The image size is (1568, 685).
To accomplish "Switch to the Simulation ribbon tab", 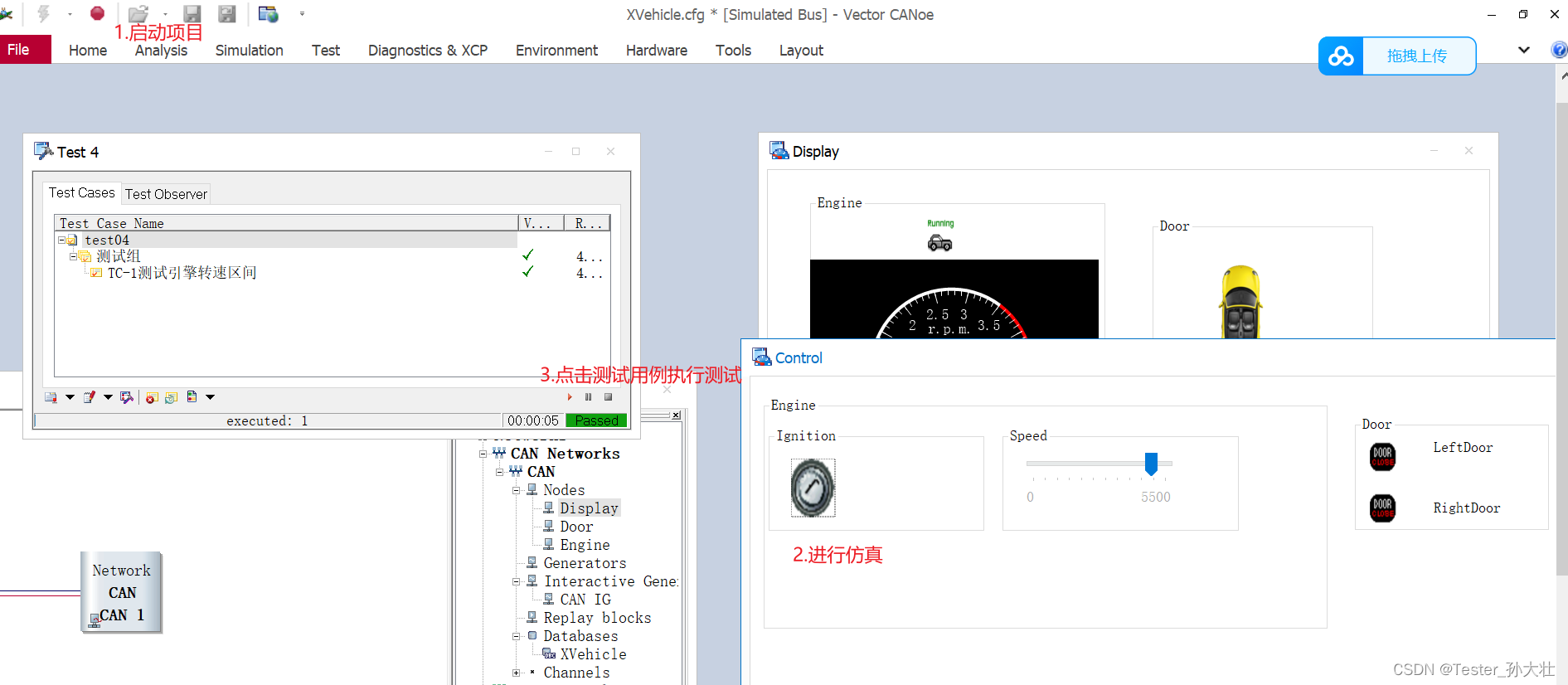I will (250, 51).
